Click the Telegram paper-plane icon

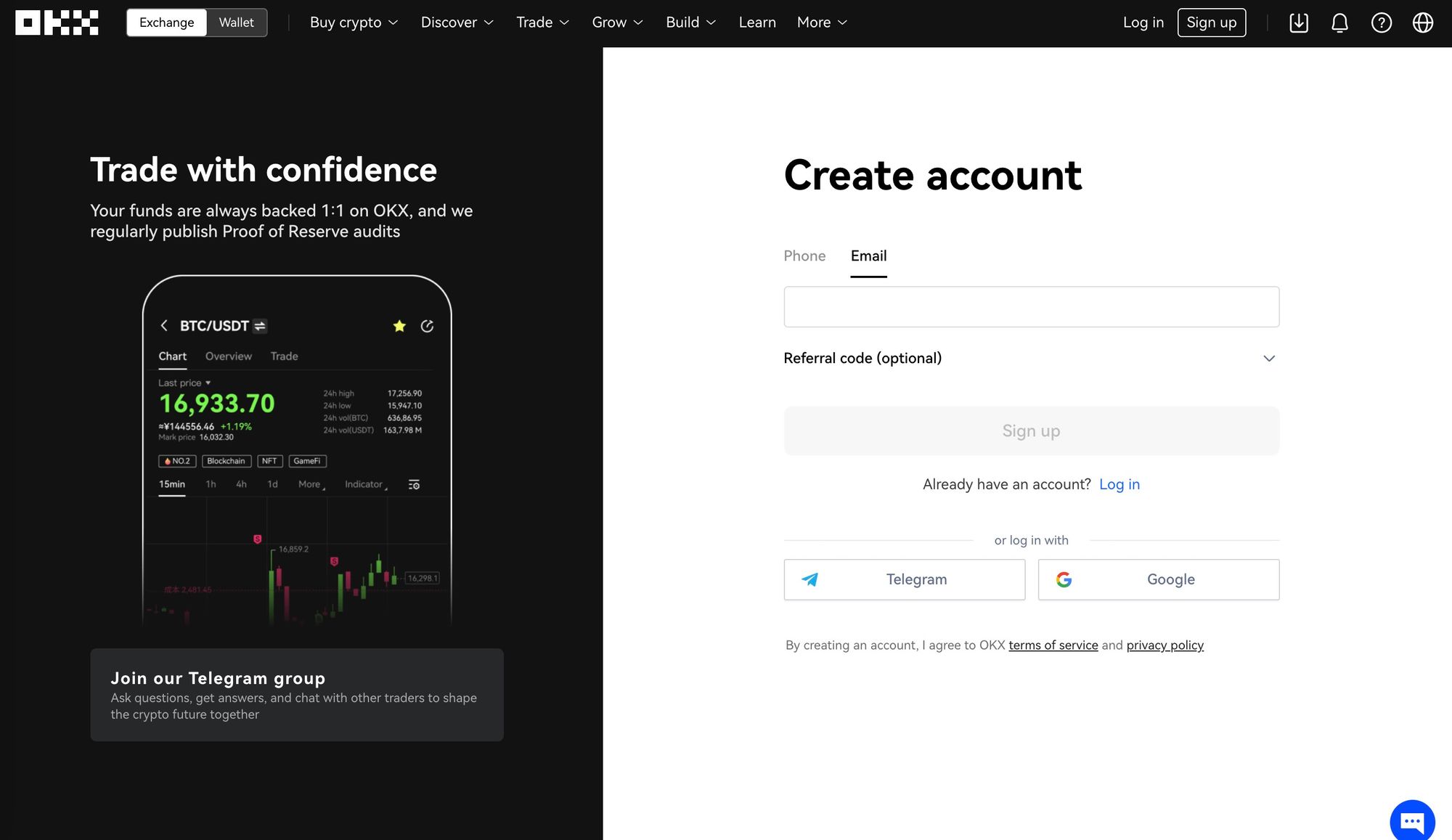810,579
